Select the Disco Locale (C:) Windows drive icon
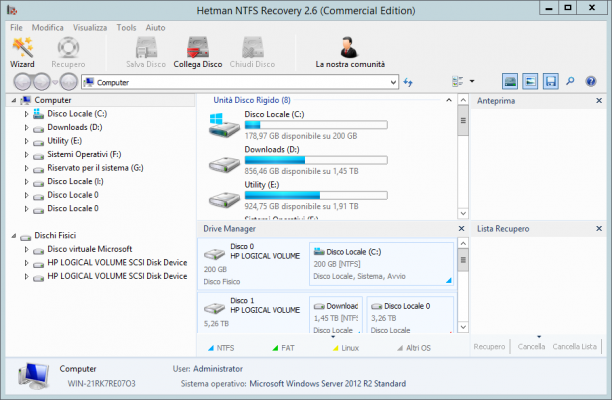Screen dimensions: 612x400 [224, 125]
